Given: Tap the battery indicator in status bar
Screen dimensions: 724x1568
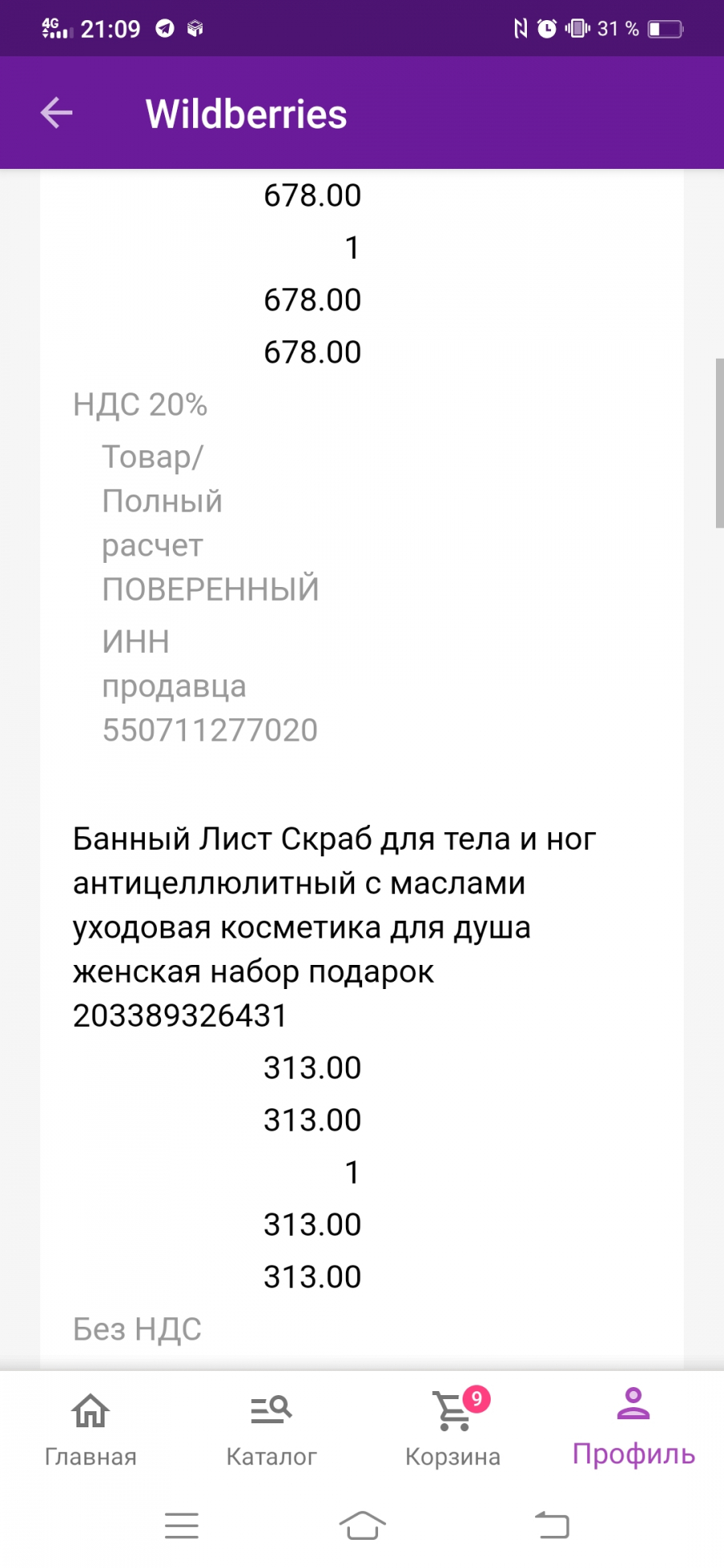Looking at the screenshot, I should [x=666, y=29].
